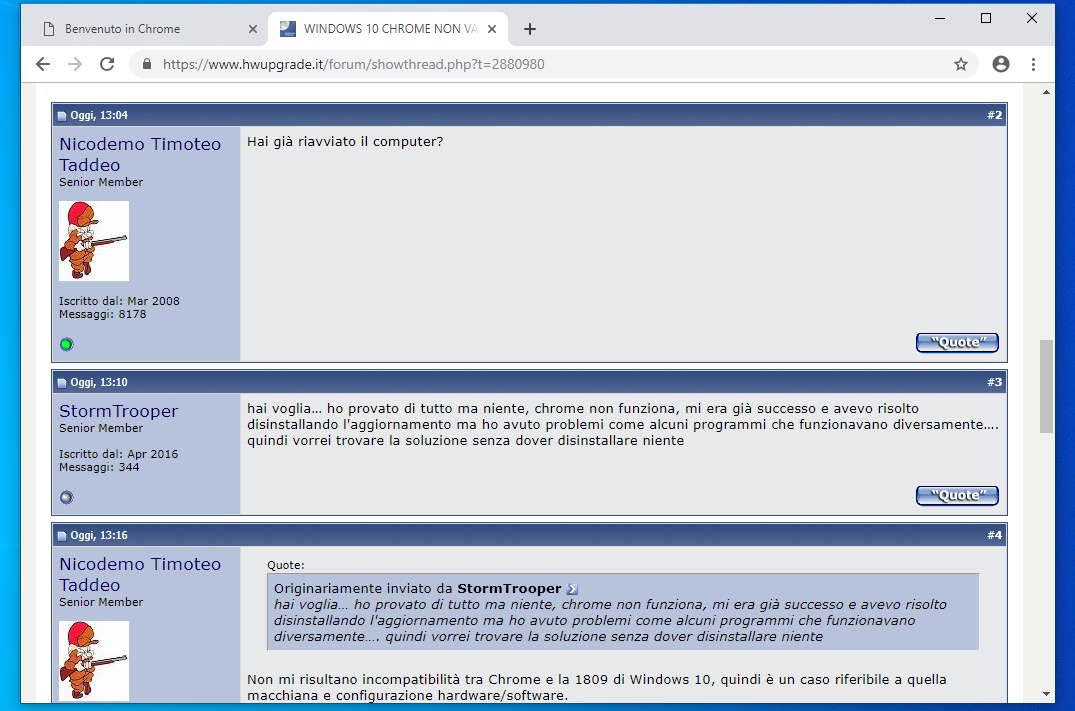Go forward using the forward arrow
The height and width of the screenshot is (711, 1075).
[75, 64]
